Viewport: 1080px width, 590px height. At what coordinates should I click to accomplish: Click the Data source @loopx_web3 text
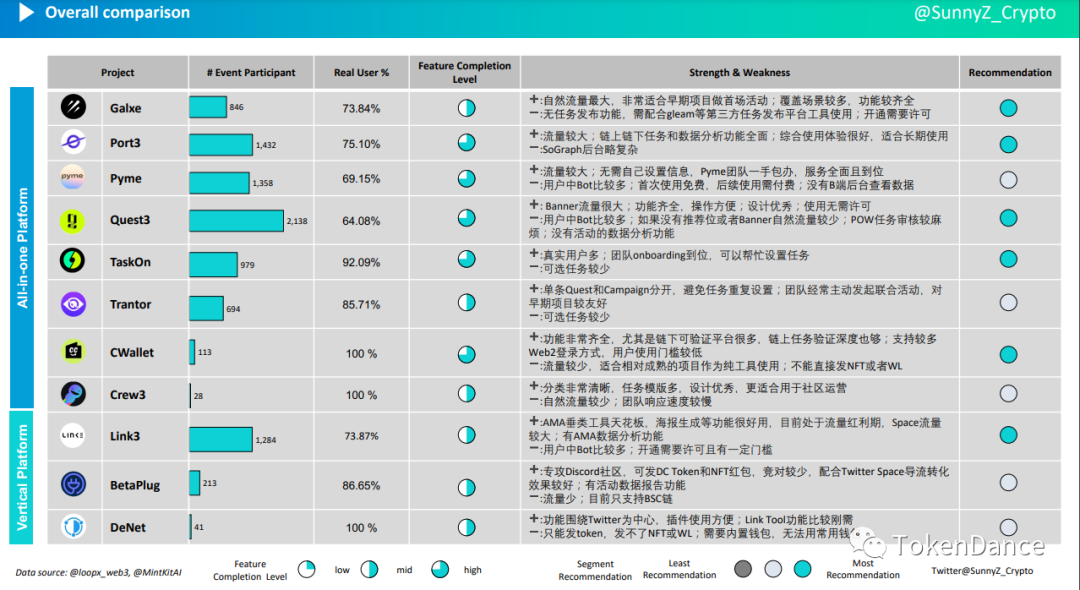[98, 572]
